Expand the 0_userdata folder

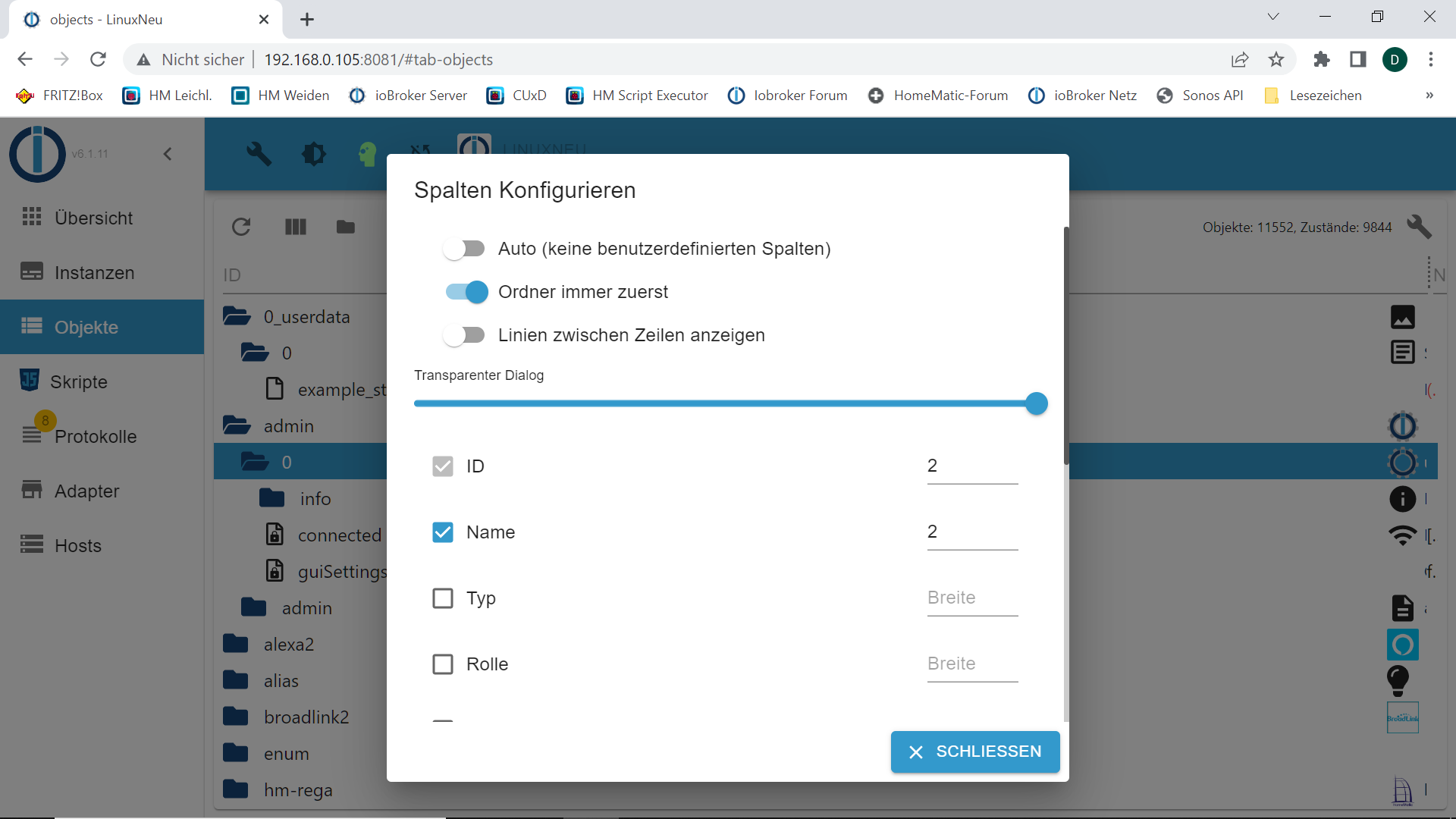click(x=237, y=317)
